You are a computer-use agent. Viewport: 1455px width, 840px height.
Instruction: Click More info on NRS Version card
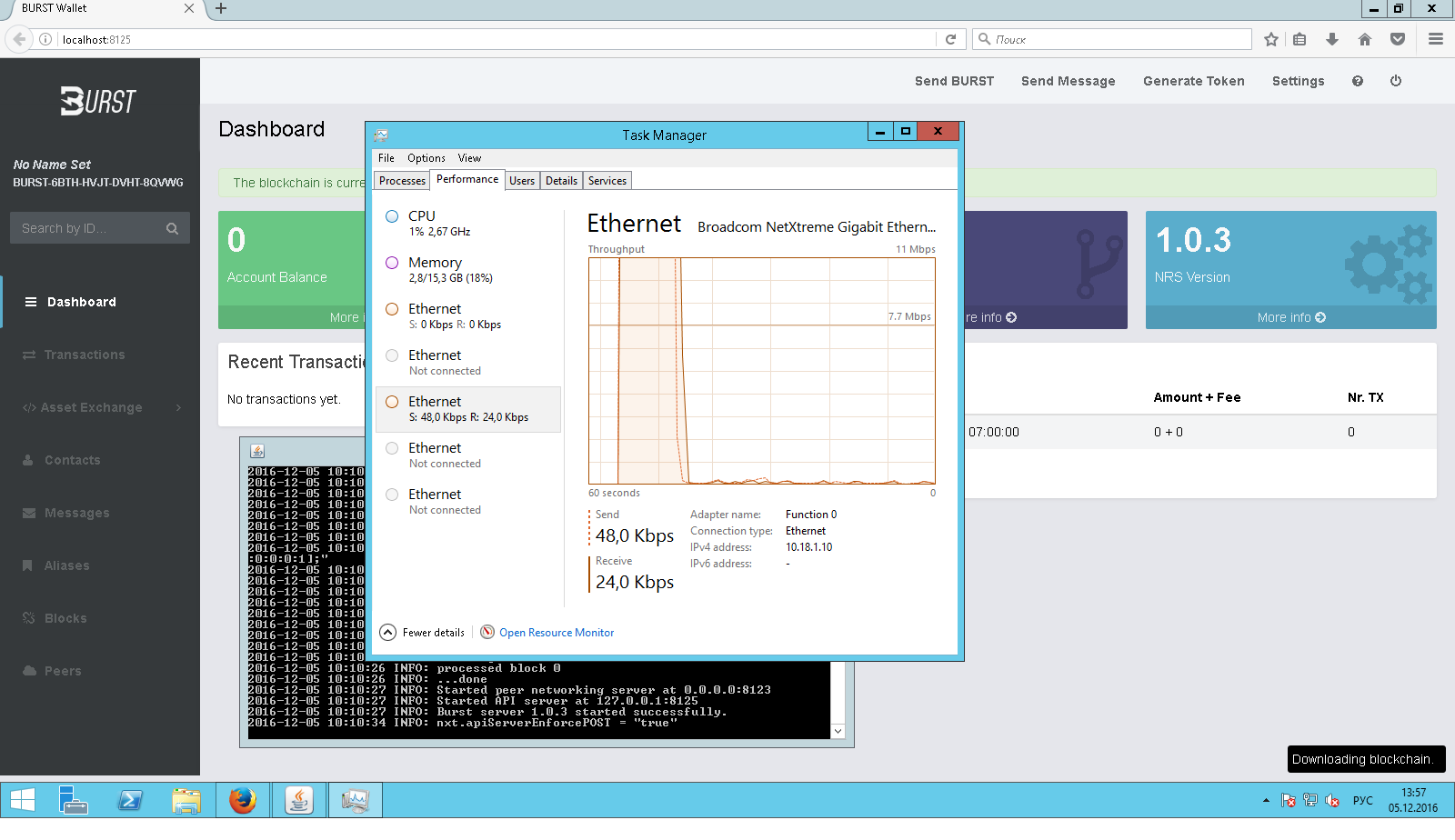1291,317
